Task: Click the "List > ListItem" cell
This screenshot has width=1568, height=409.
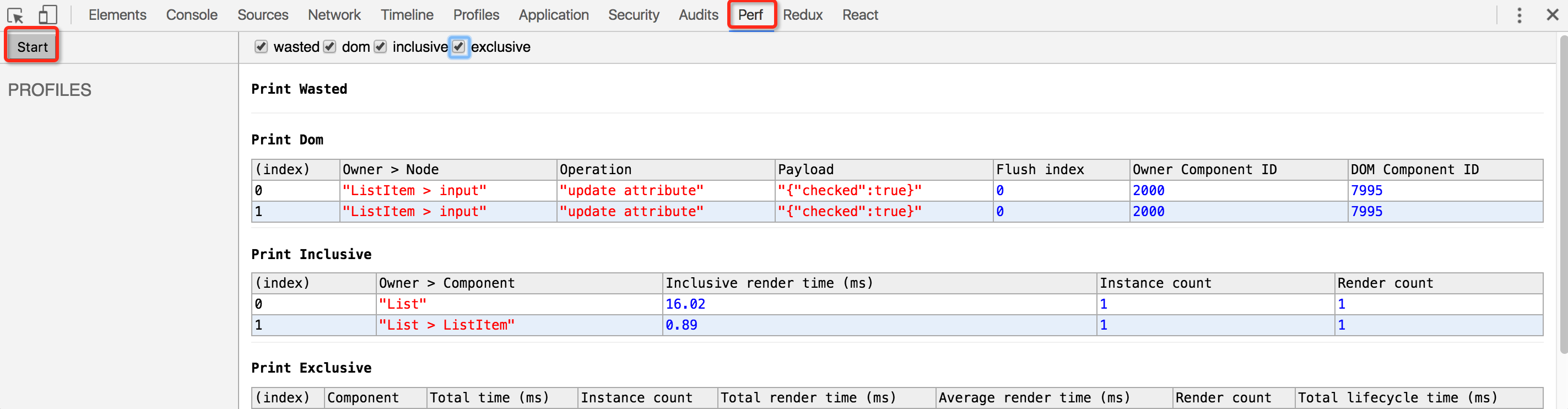Action: 447,325
